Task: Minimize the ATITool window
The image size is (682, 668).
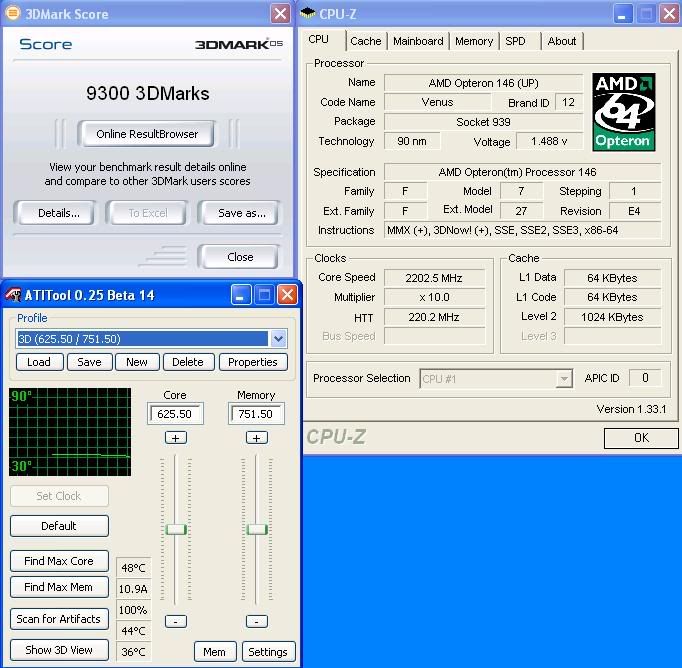Action: [x=241, y=295]
